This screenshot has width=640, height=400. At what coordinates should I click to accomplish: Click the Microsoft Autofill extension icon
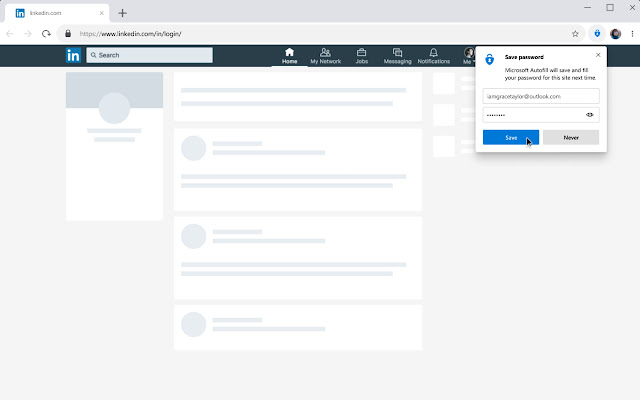pyautogui.click(x=597, y=33)
